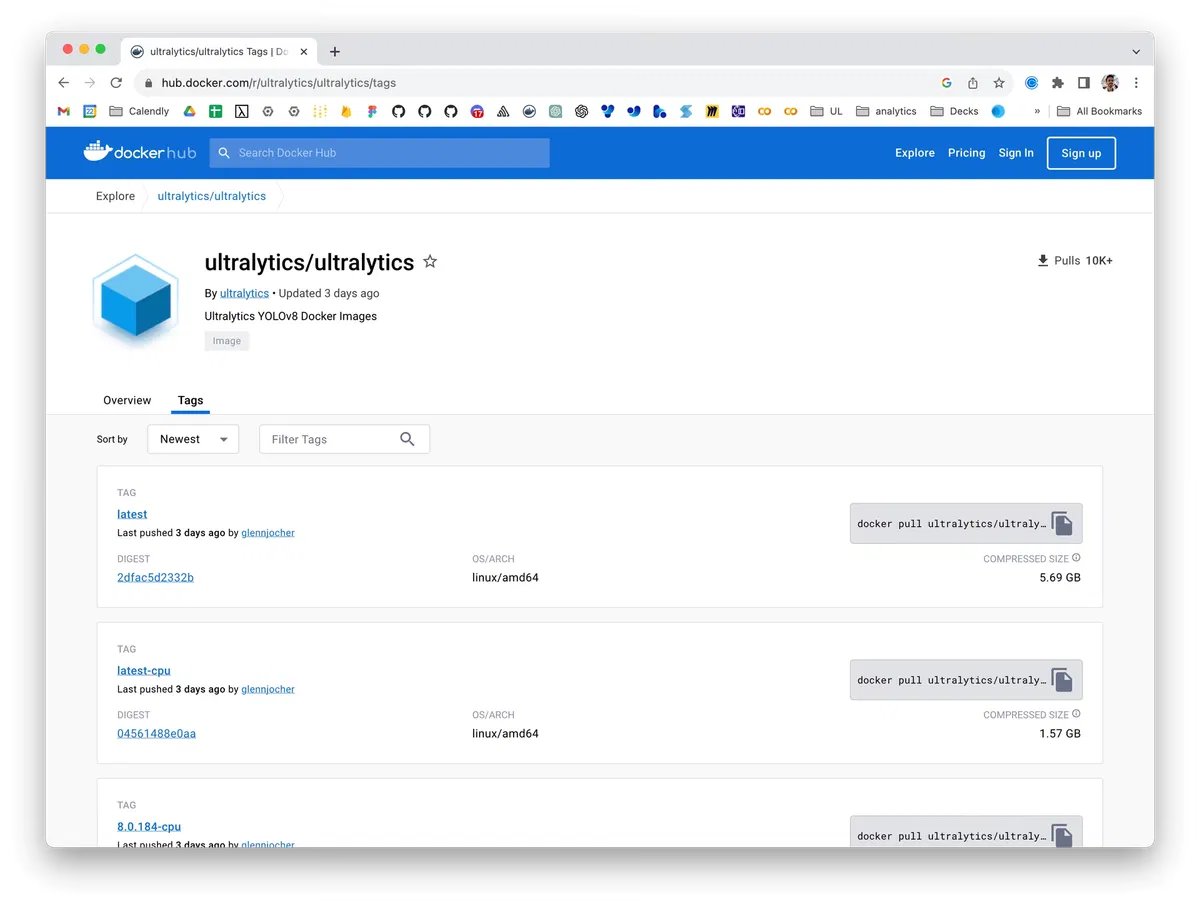Screen dimensions: 1200x908
Task: Open a new browser tab
Action: [335, 52]
